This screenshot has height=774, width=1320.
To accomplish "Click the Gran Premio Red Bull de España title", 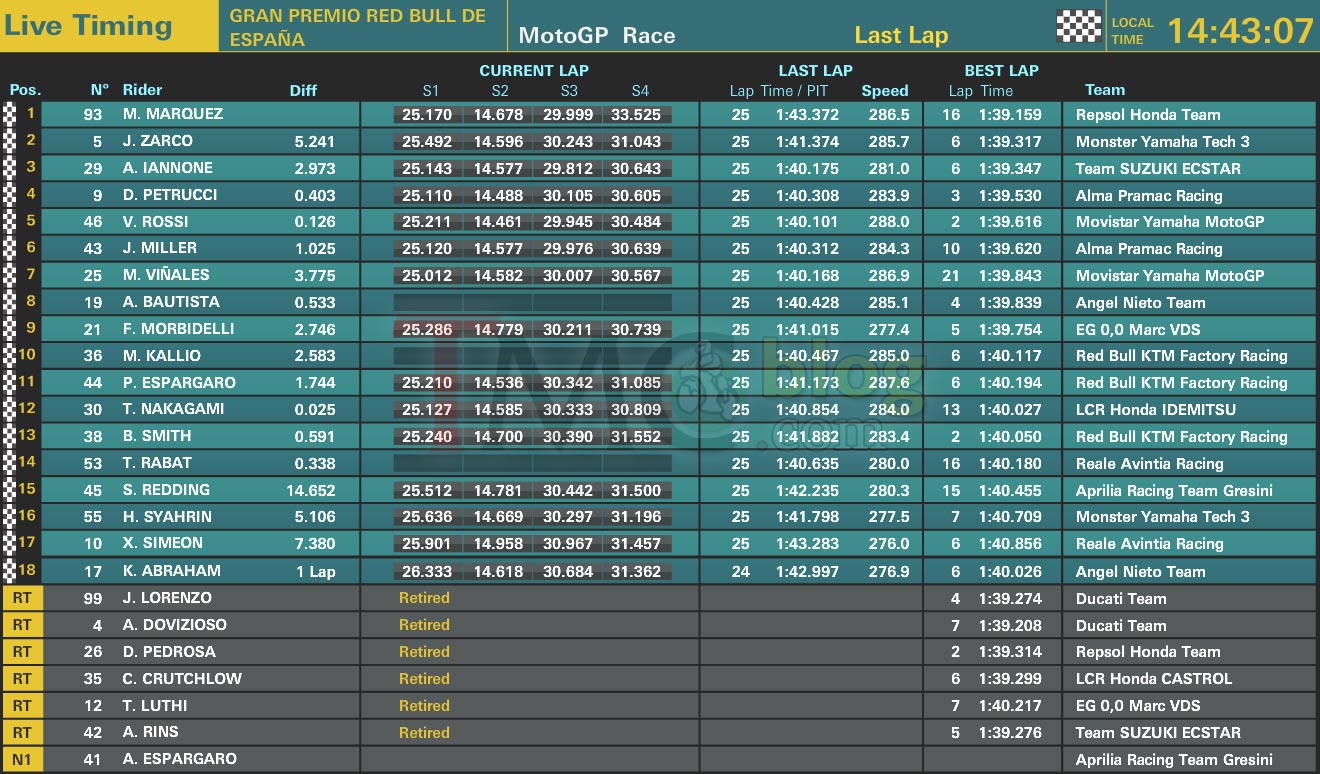I will click(x=358, y=27).
